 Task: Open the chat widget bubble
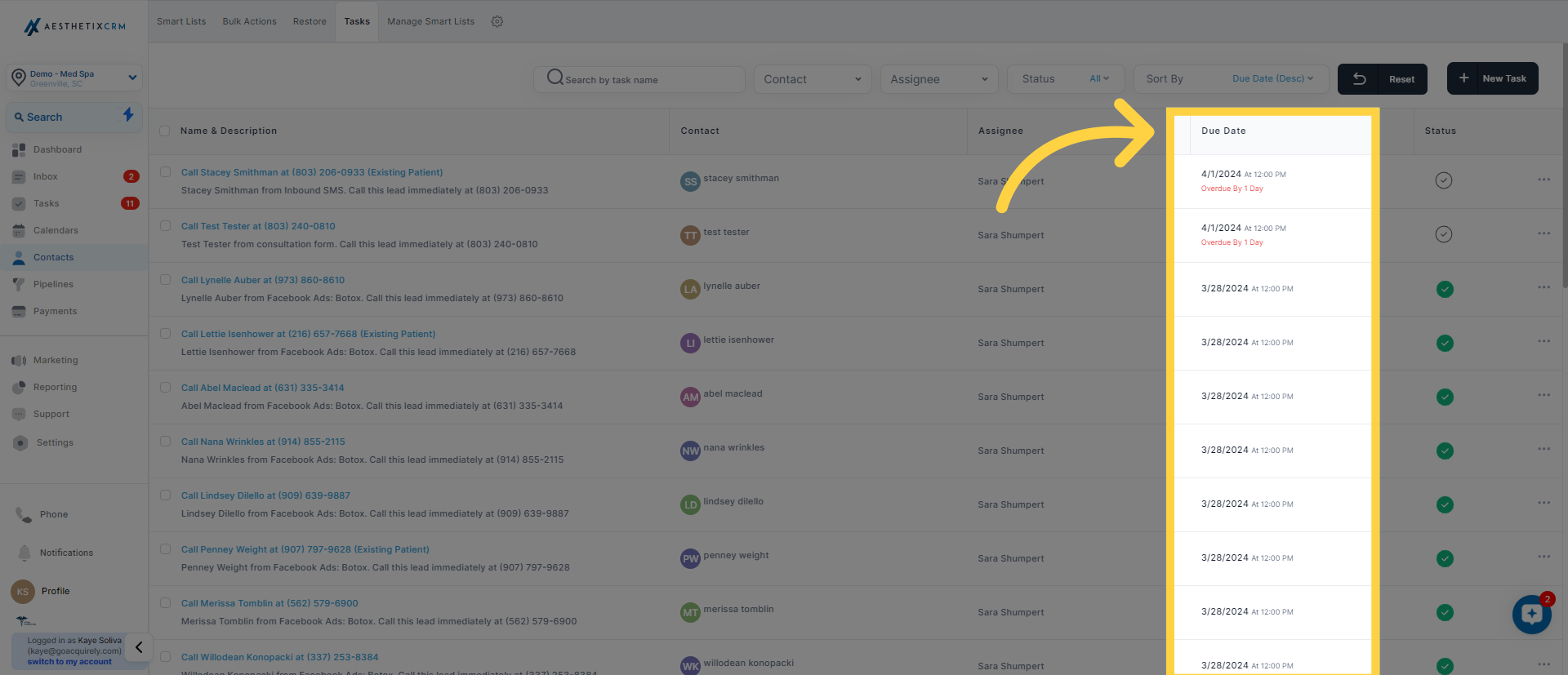click(1531, 614)
